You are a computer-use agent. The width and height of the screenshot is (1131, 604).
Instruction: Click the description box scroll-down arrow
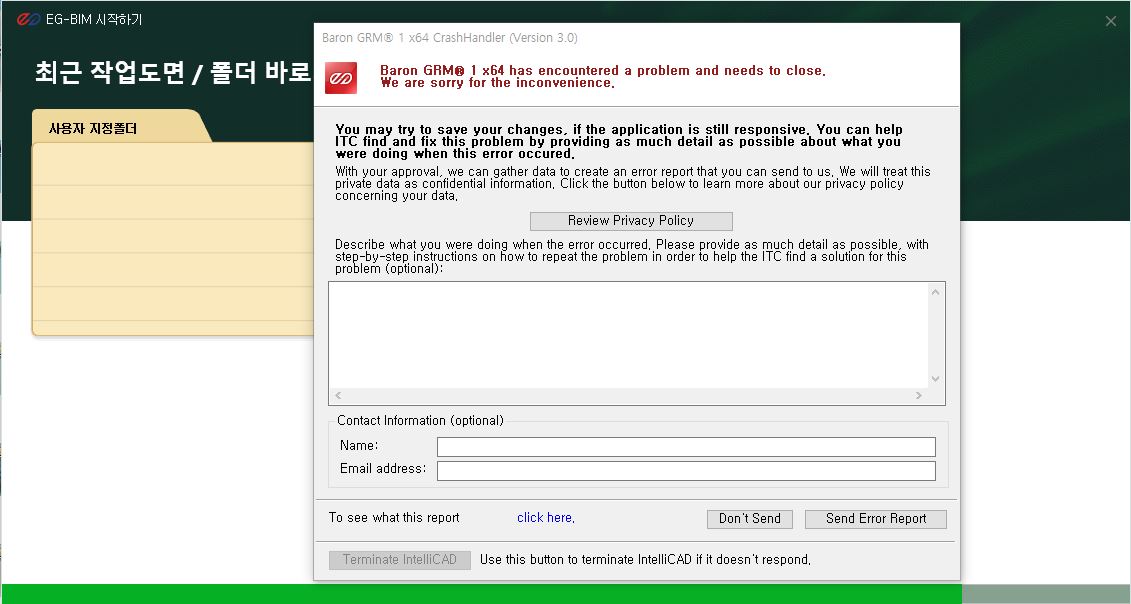click(936, 379)
